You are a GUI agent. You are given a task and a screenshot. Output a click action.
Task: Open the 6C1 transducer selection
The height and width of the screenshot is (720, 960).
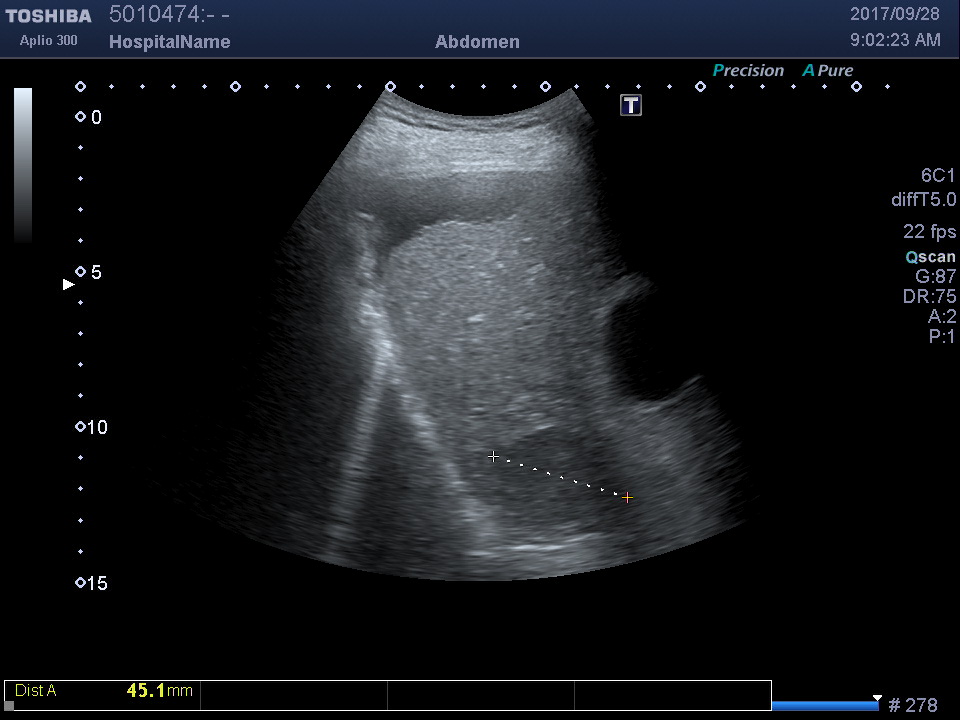[x=938, y=176]
